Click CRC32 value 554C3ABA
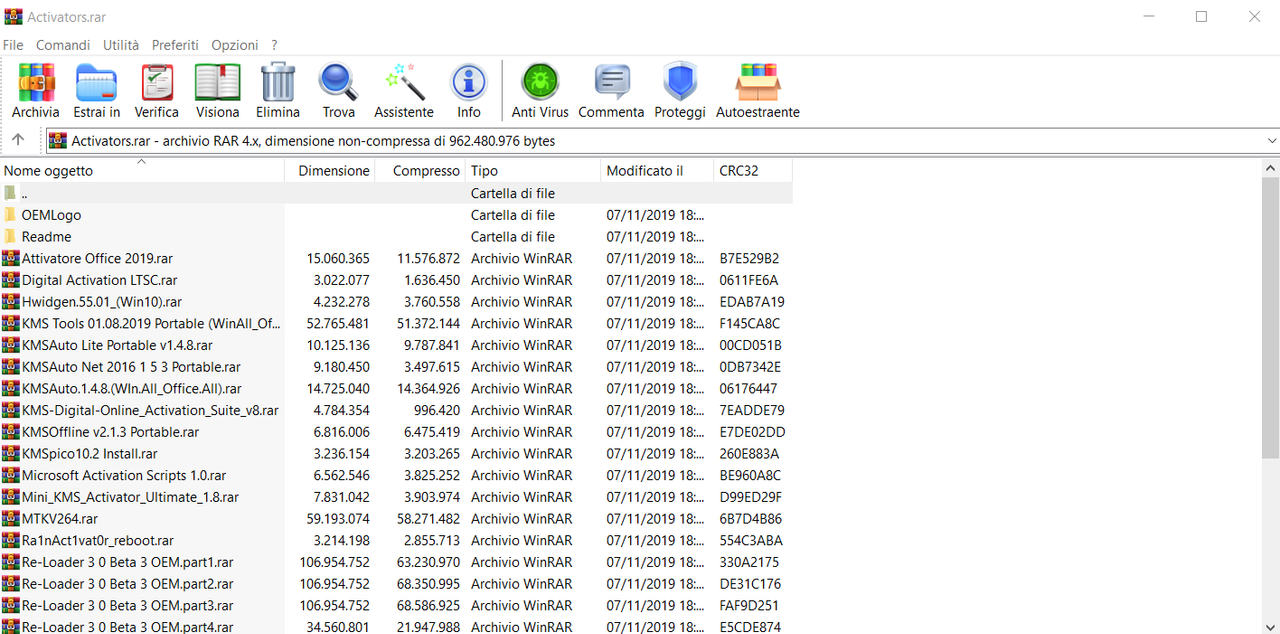This screenshot has height=634, width=1280. click(x=750, y=541)
